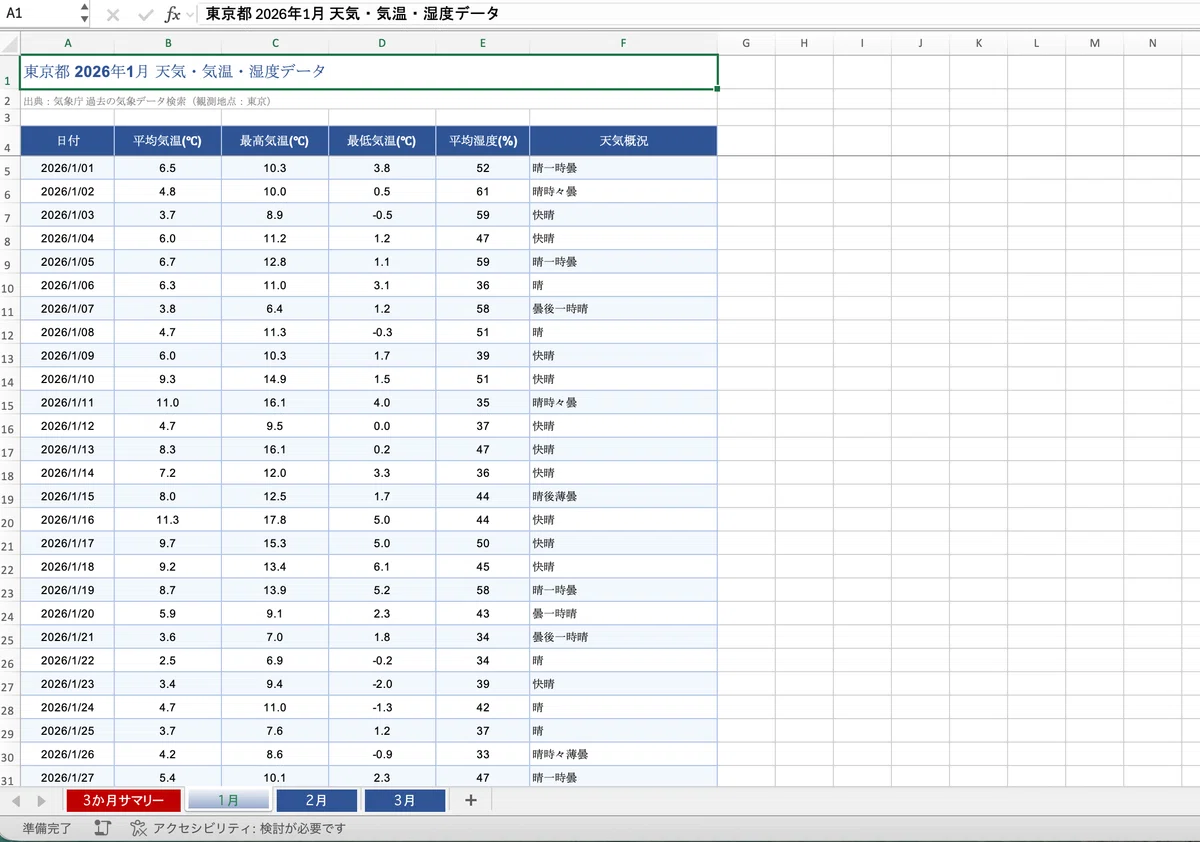The width and height of the screenshot is (1200, 842).
Task: Select column J header
Action: pos(920,43)
